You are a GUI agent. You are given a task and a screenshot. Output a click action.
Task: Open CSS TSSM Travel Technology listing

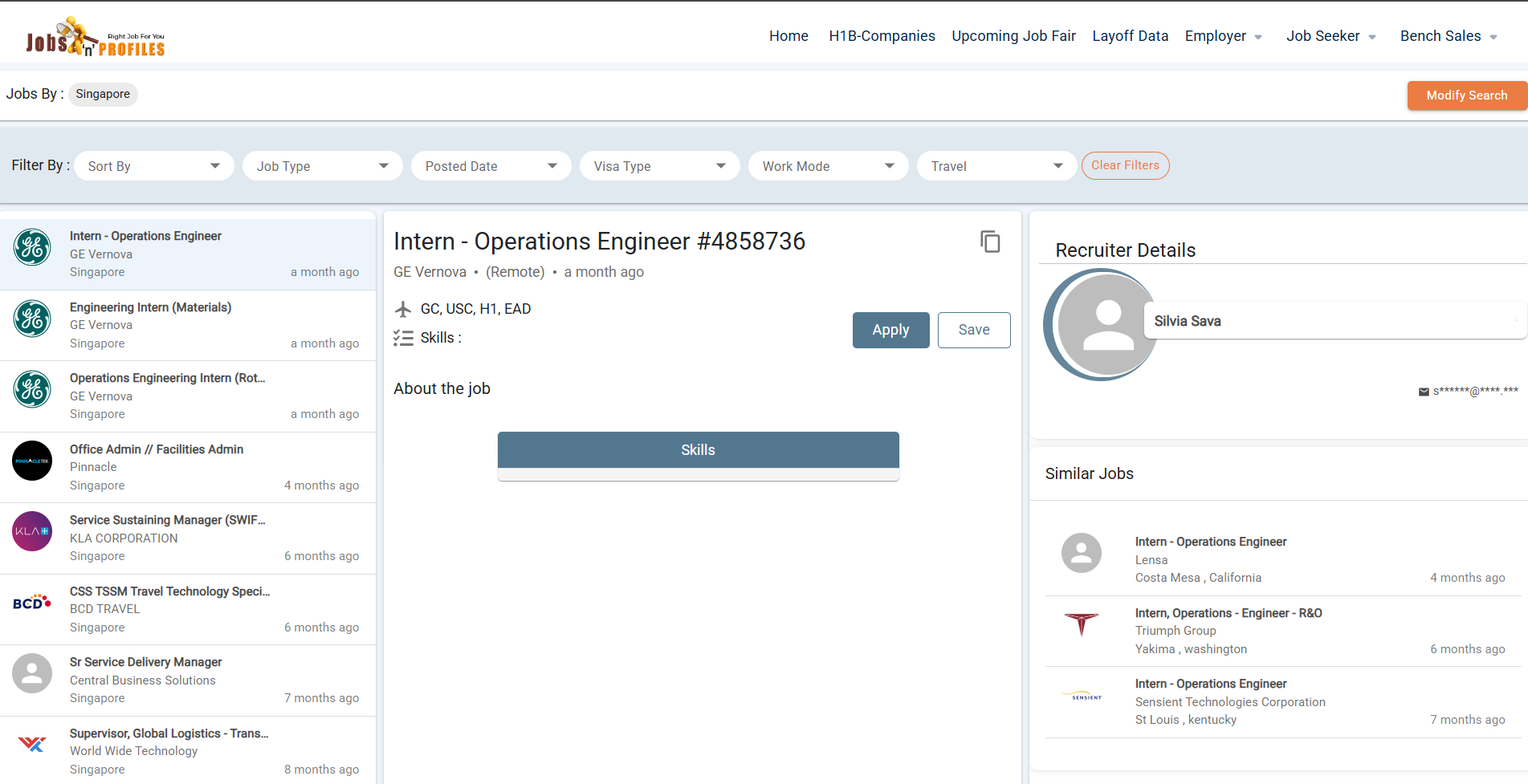pos(188,609)
